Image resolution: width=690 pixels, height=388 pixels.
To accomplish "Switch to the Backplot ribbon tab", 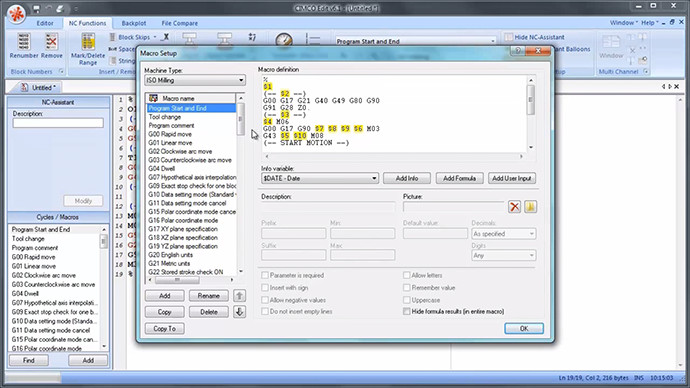I will tap(134, 23).
